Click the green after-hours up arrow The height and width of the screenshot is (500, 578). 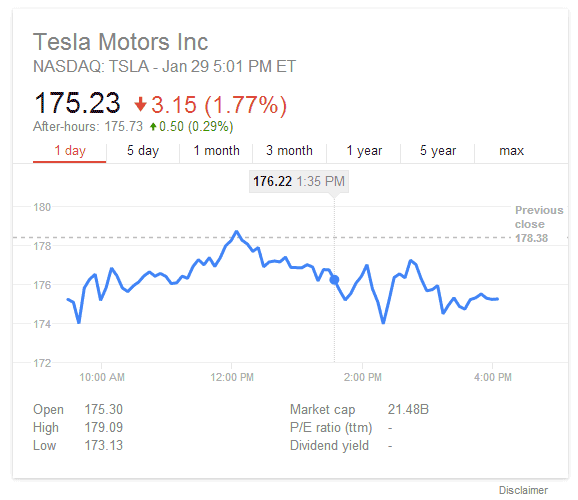coord(153,127)
